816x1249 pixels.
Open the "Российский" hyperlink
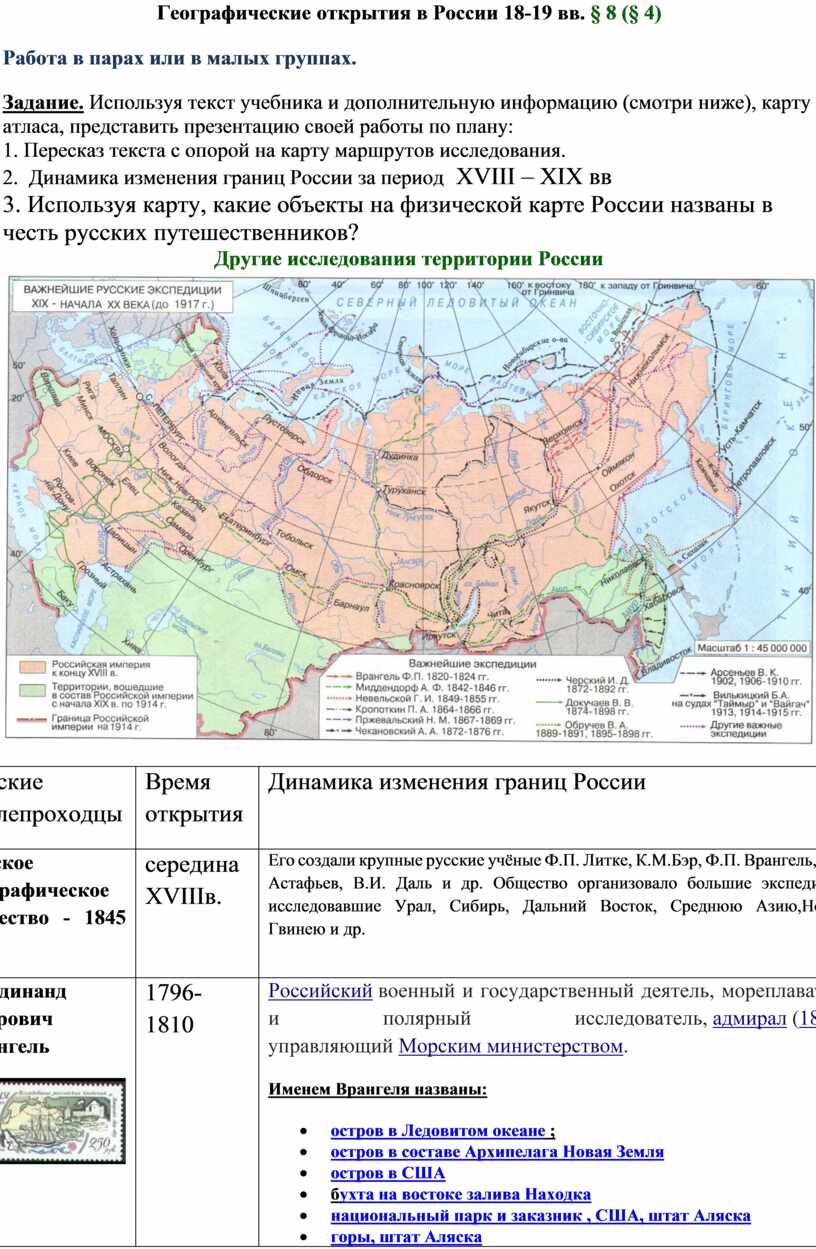(x=320, y=991)
